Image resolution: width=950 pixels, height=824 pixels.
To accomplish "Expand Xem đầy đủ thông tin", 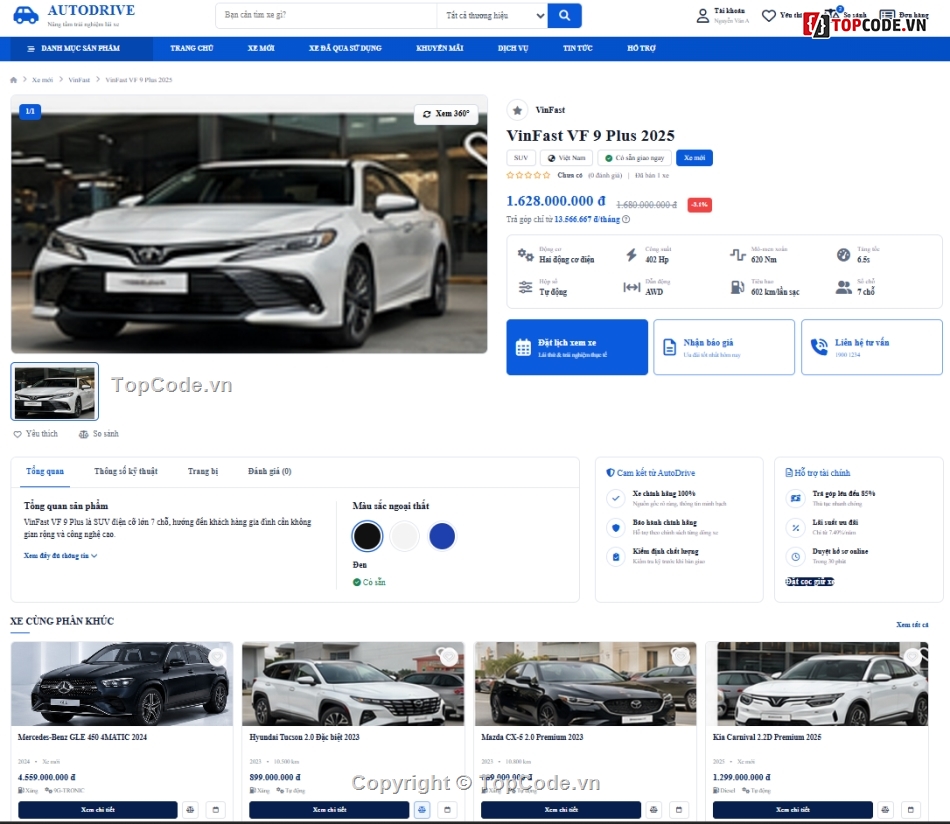I will coord(61,556).
